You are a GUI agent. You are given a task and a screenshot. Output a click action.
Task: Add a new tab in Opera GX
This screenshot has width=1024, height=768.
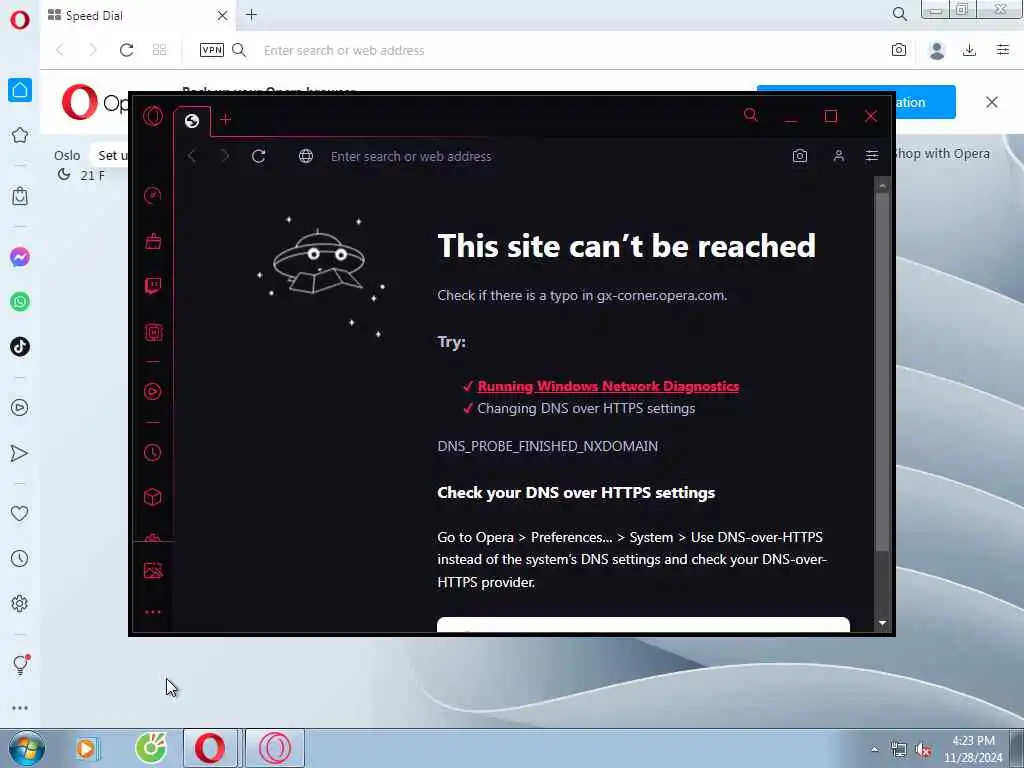[x=225, y=120]
